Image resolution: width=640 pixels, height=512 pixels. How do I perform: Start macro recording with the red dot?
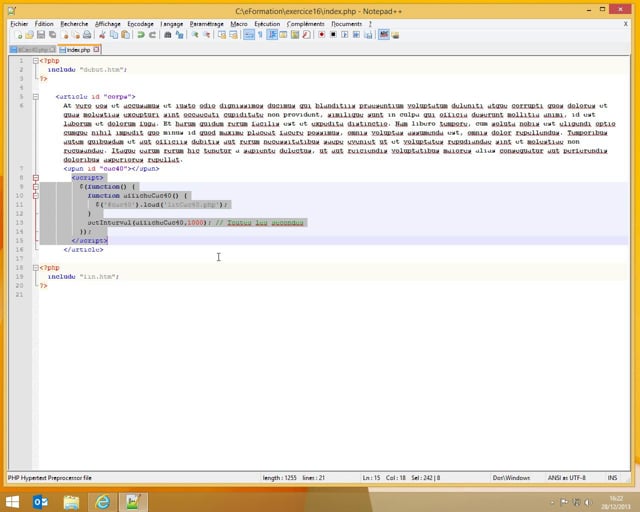pos(322,35)
